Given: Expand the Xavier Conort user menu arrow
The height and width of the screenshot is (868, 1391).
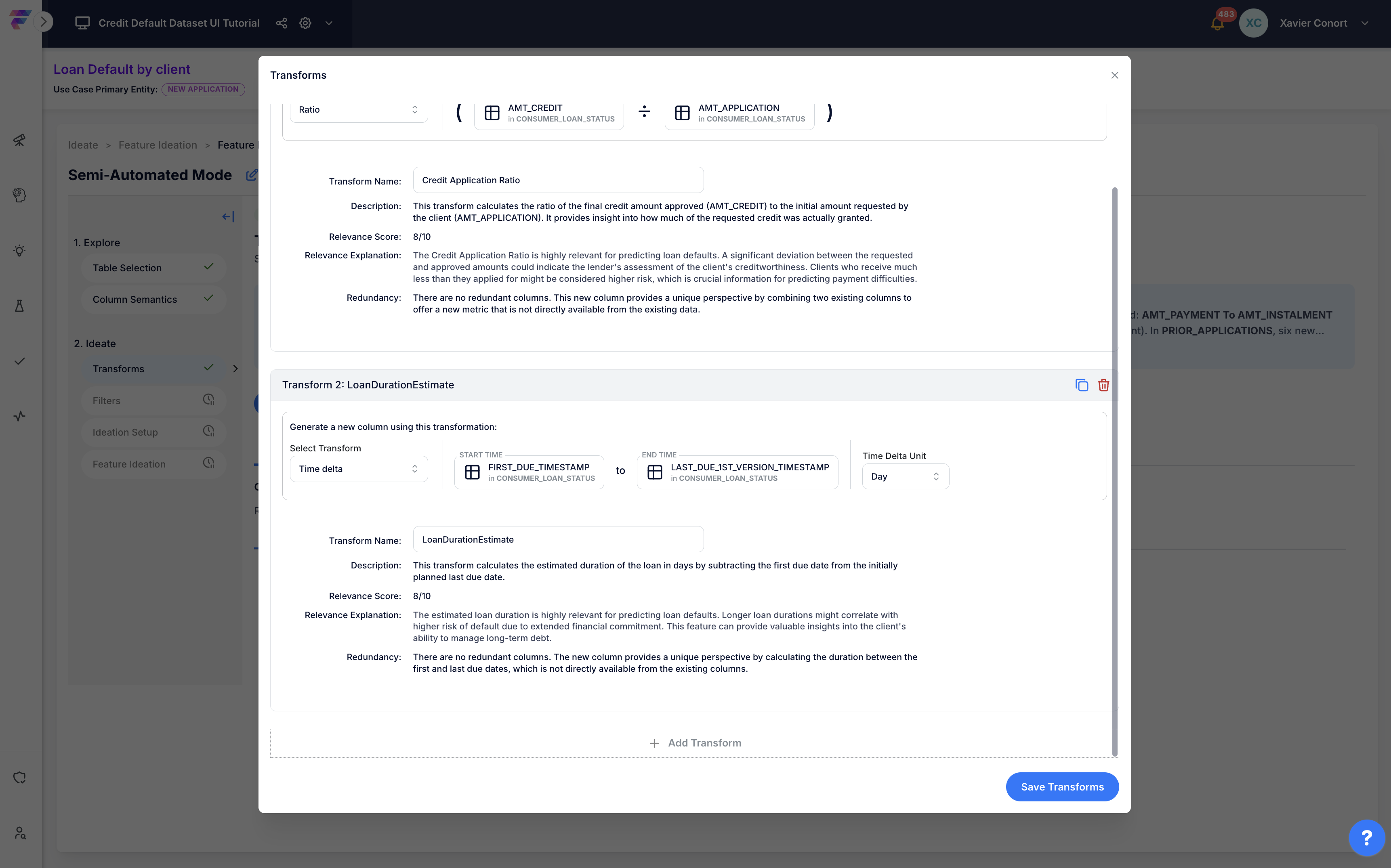Looking at the screenshot, I should (1365, 23).
